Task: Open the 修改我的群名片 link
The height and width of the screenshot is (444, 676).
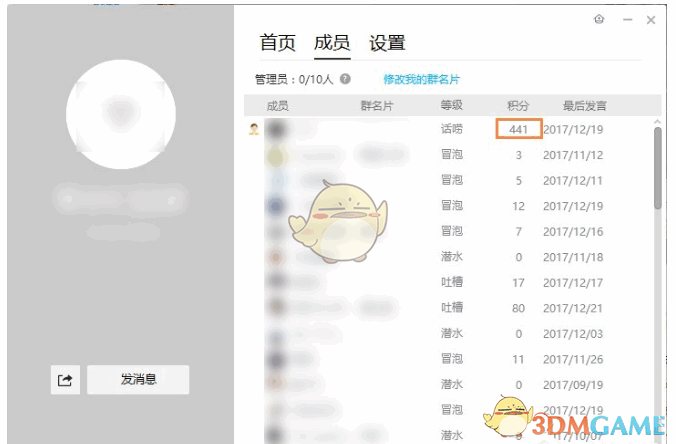Action: point(421,79)
